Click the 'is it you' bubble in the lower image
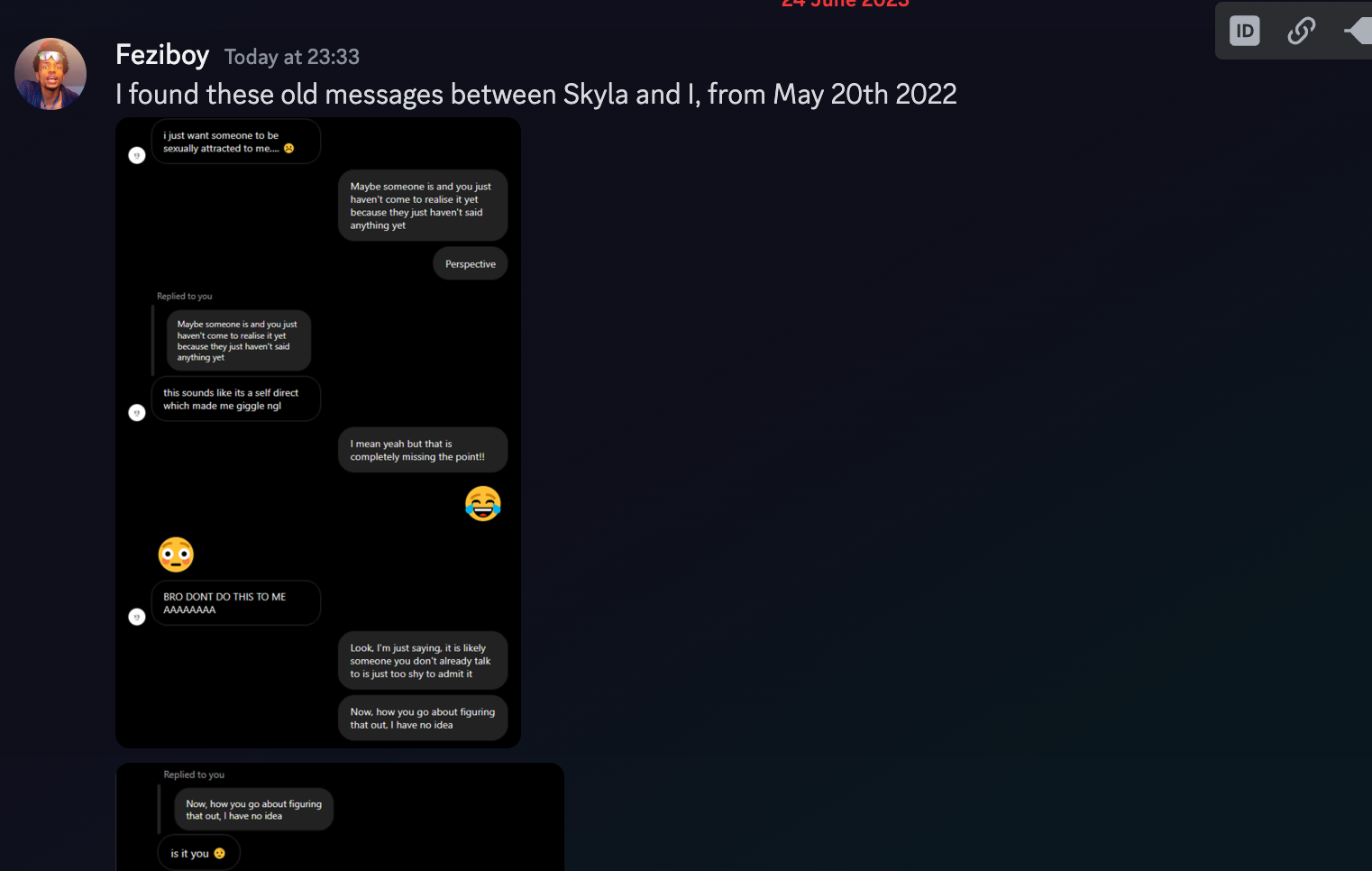Screen dimensions: 1372x871 click(199, 853)
